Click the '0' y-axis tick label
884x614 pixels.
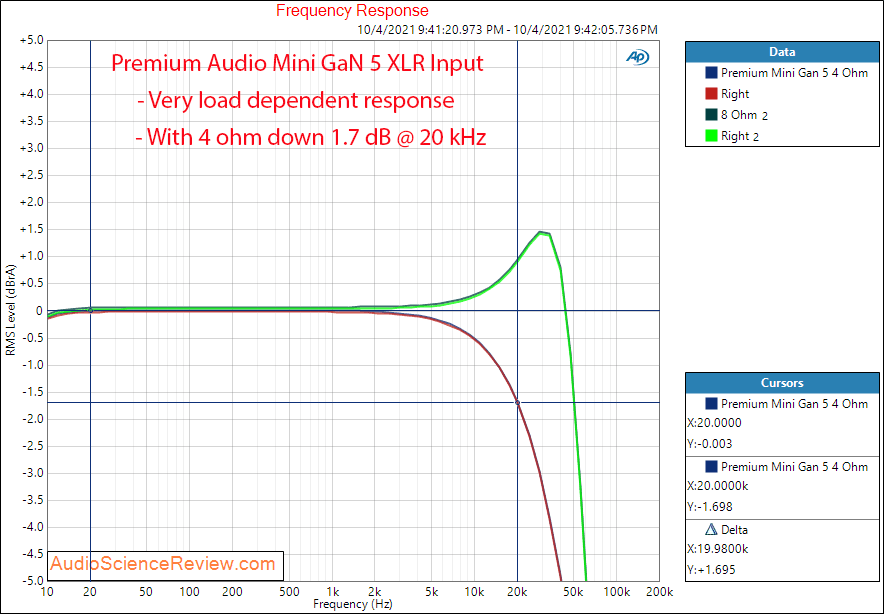[39, 311]
